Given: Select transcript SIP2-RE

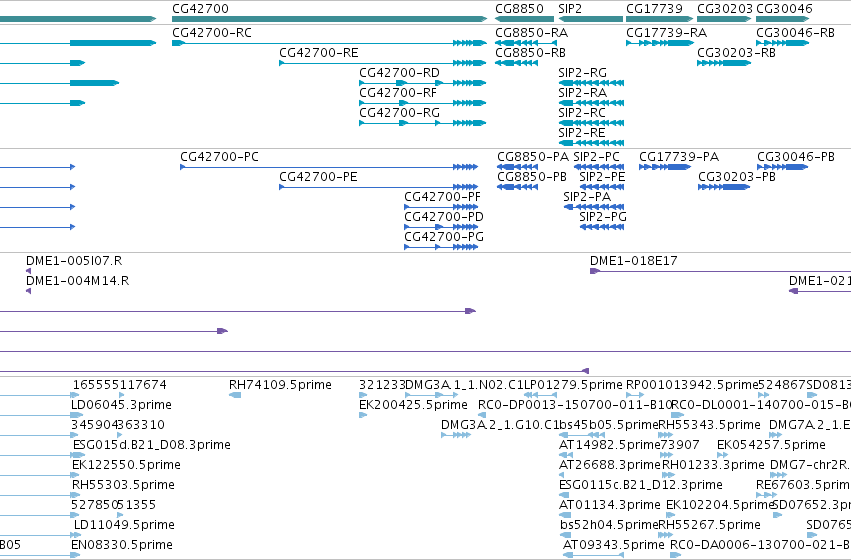Looking at the screenshot, I should [x=591, y=143].
